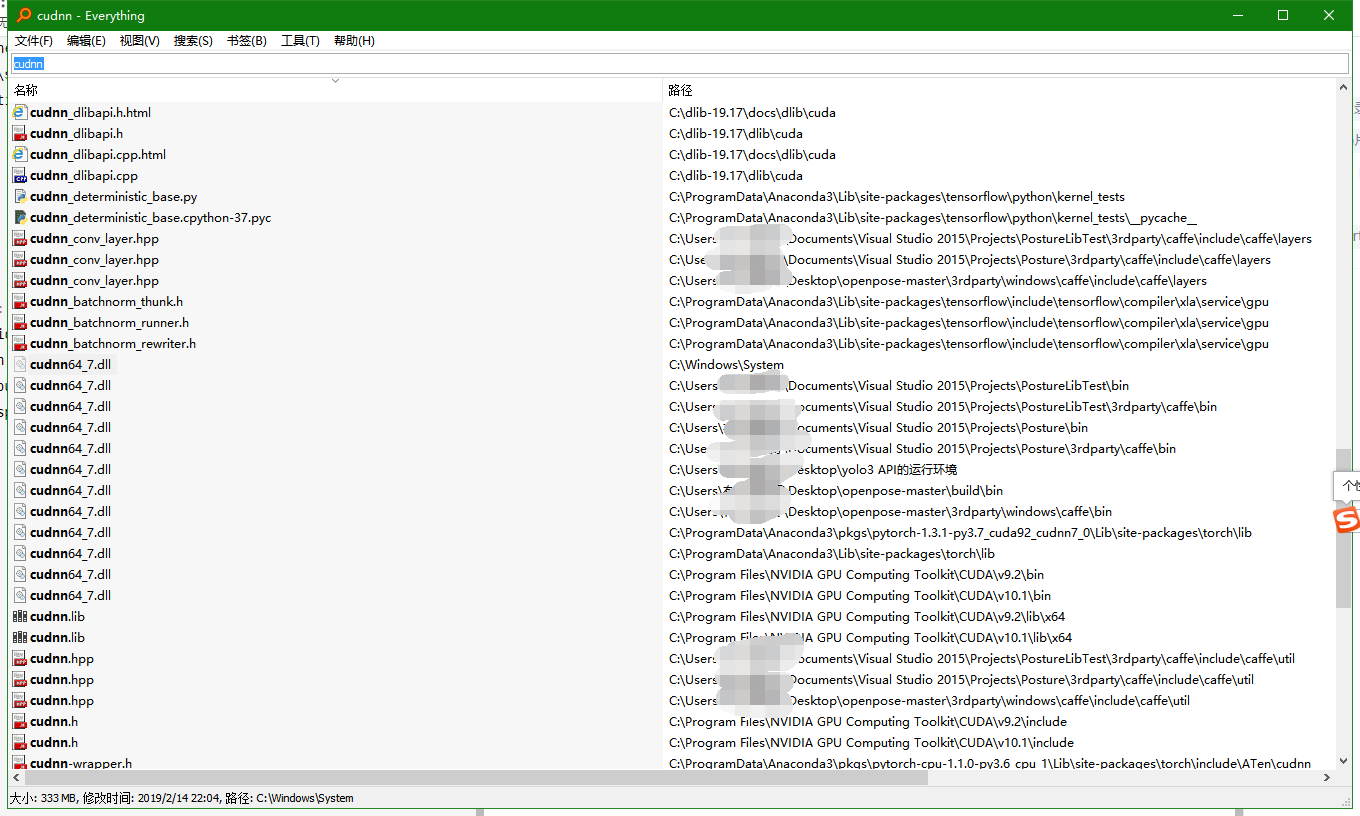1360x816 pixels.
Task: Open the 文件(F) menu
Action: [33, 40]
